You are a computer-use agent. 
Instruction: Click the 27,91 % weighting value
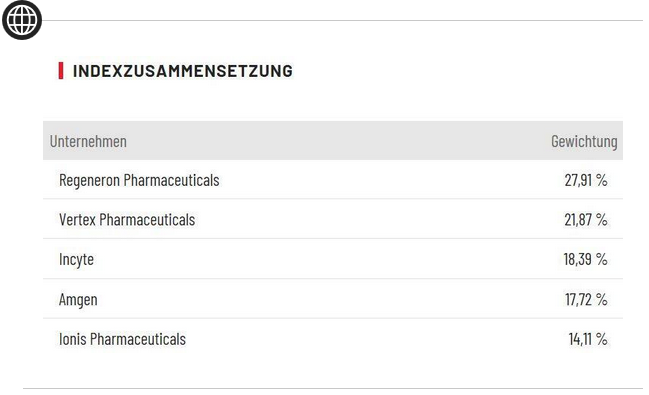click(x=586, y=180)
